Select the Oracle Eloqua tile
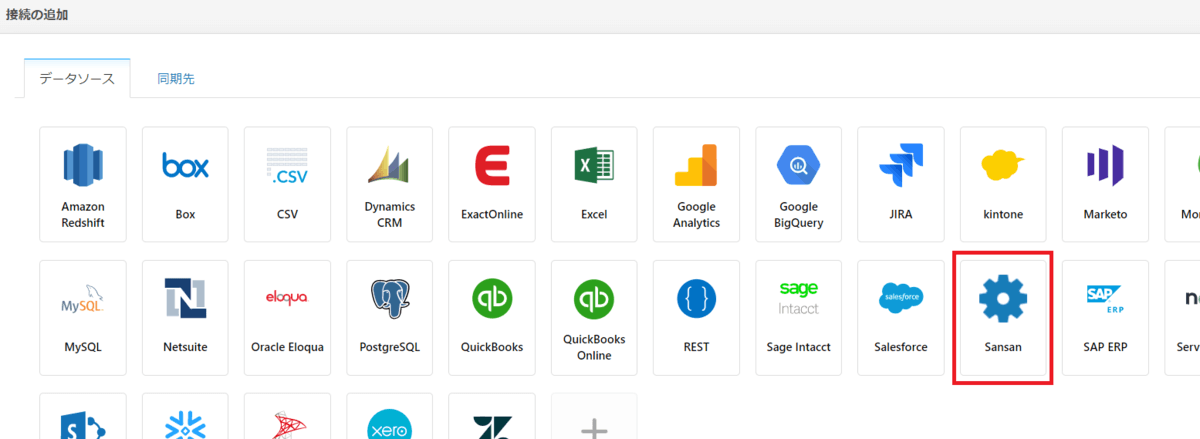The width and height of the screenshot is (1200, 439). pyautogui.click(x=287, y=318)
